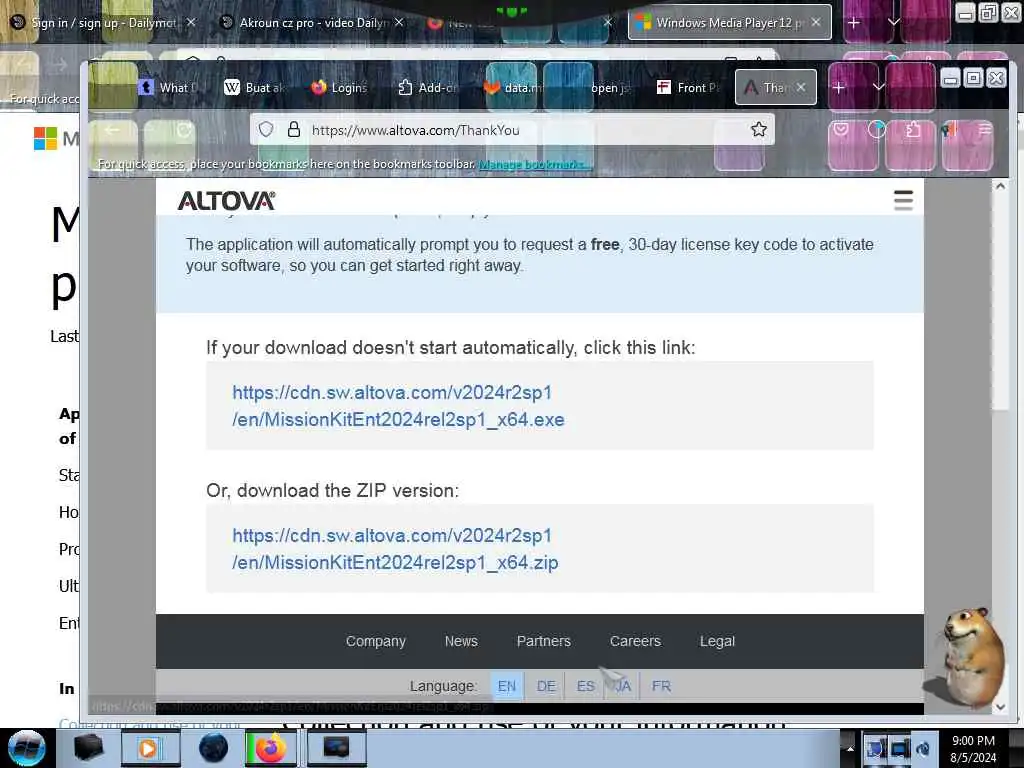Click the Altova logo
The height and width of the screenshot is (768, 1024).
(226, 200)
